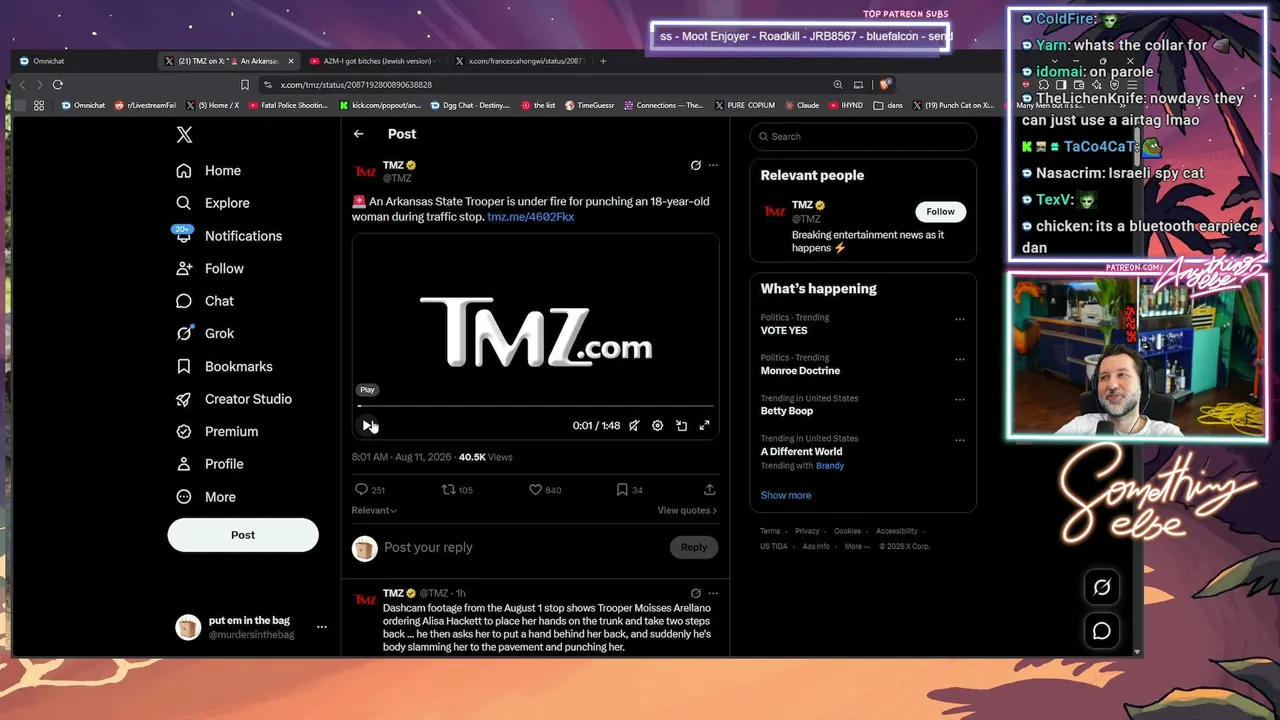
Task: Click the X logo in the sidebar
Action: click(x=184, y=135)
